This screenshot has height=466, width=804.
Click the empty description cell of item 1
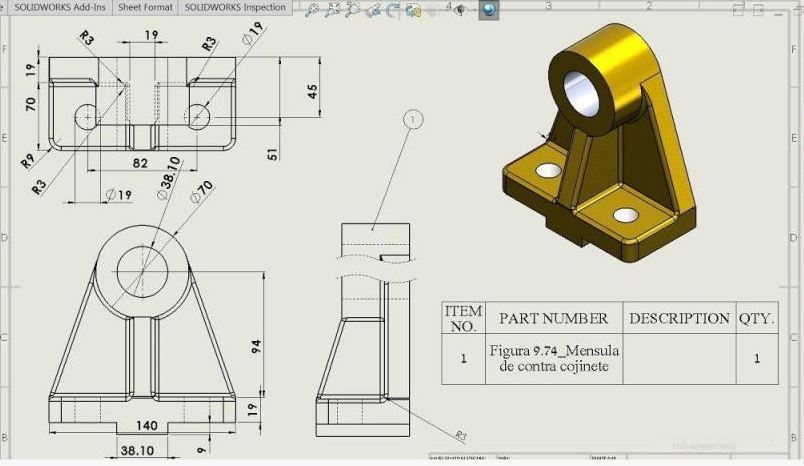pos(679,359)
